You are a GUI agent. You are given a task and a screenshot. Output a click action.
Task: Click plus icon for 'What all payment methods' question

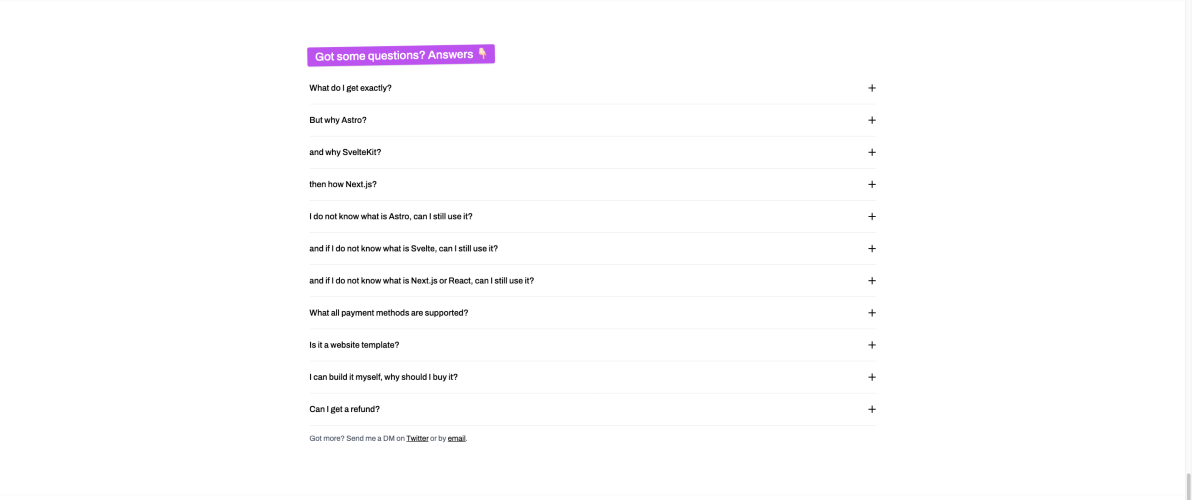tap(872, 313)
